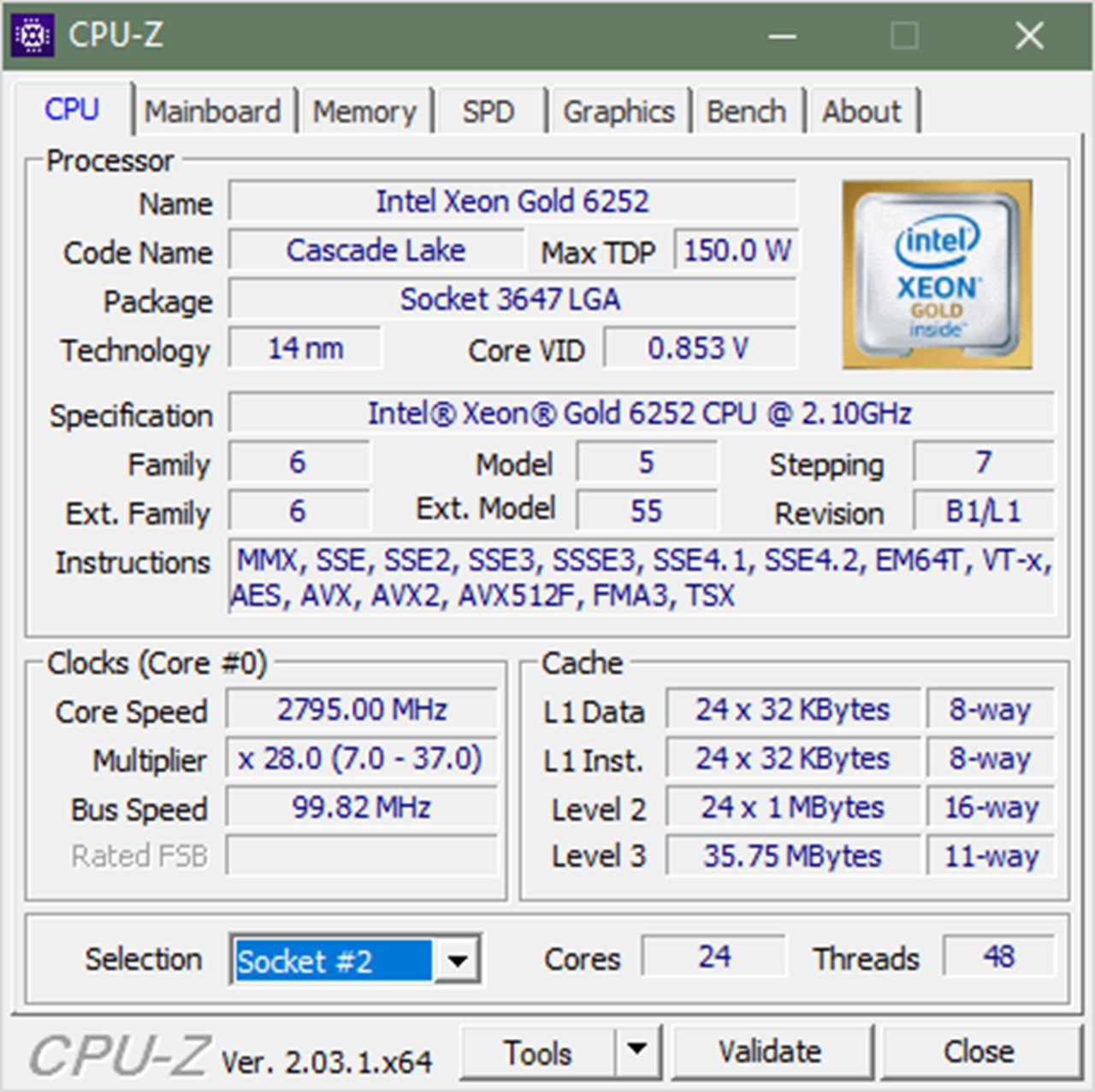Select the CPU tab
Image resolution: width=1095 pixels, height=1092 pixels.
(x=72, y=109)
